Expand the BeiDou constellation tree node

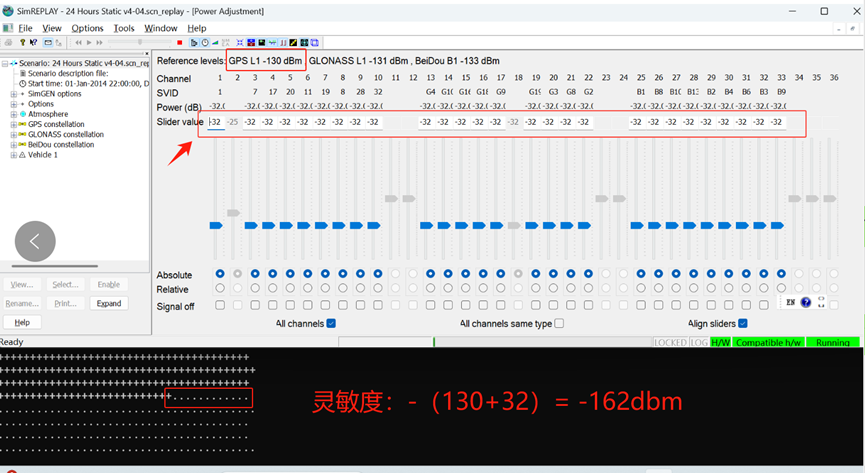[12, 144]
